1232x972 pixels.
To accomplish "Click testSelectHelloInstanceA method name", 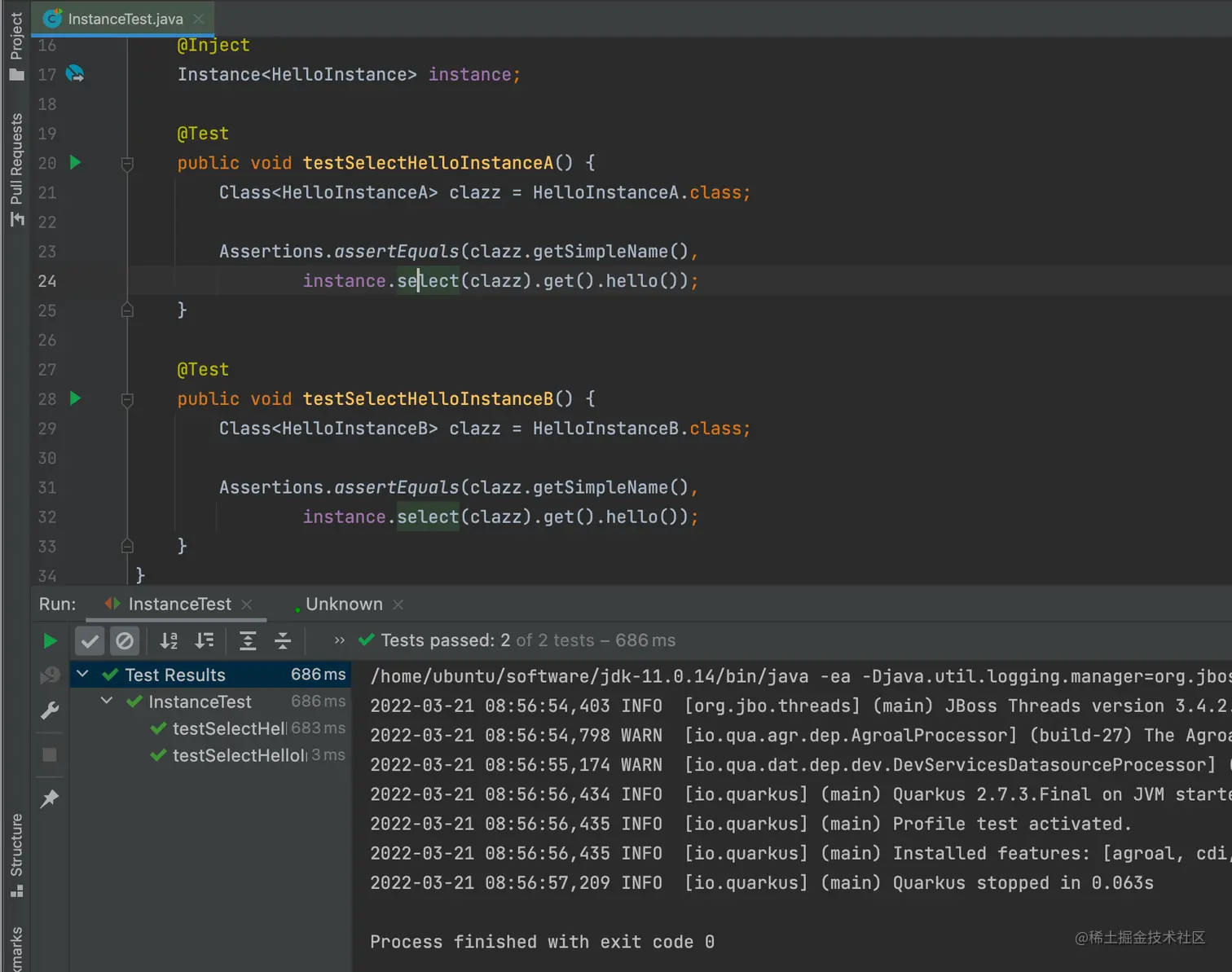I will click(428, 163).
